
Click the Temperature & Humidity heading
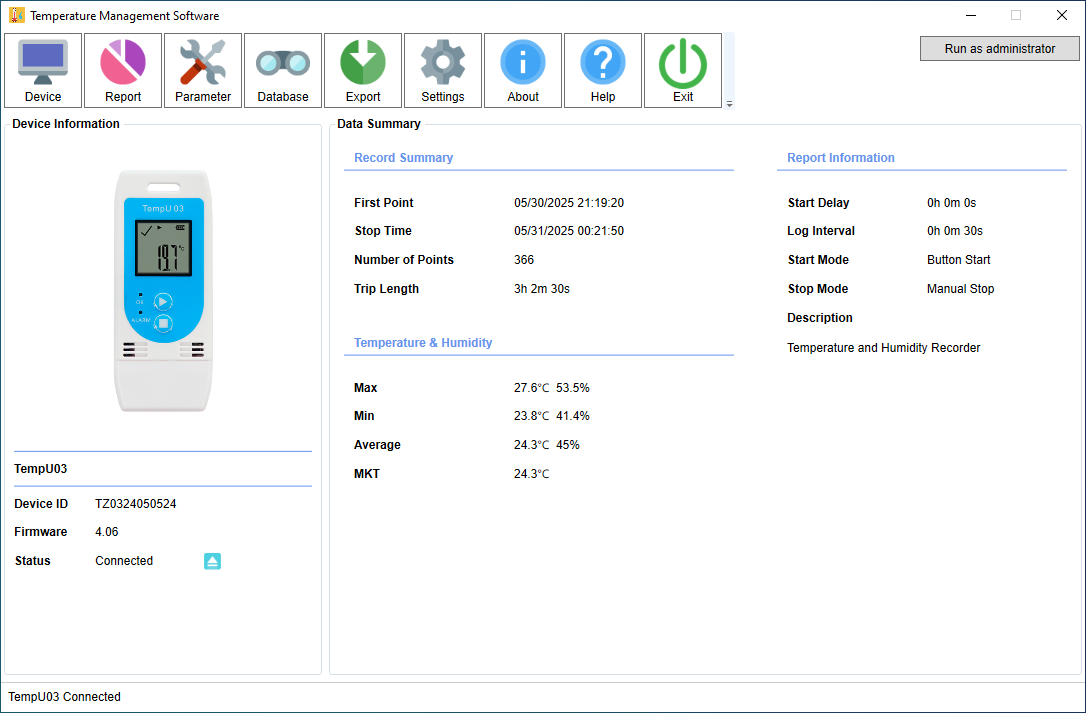423,343
